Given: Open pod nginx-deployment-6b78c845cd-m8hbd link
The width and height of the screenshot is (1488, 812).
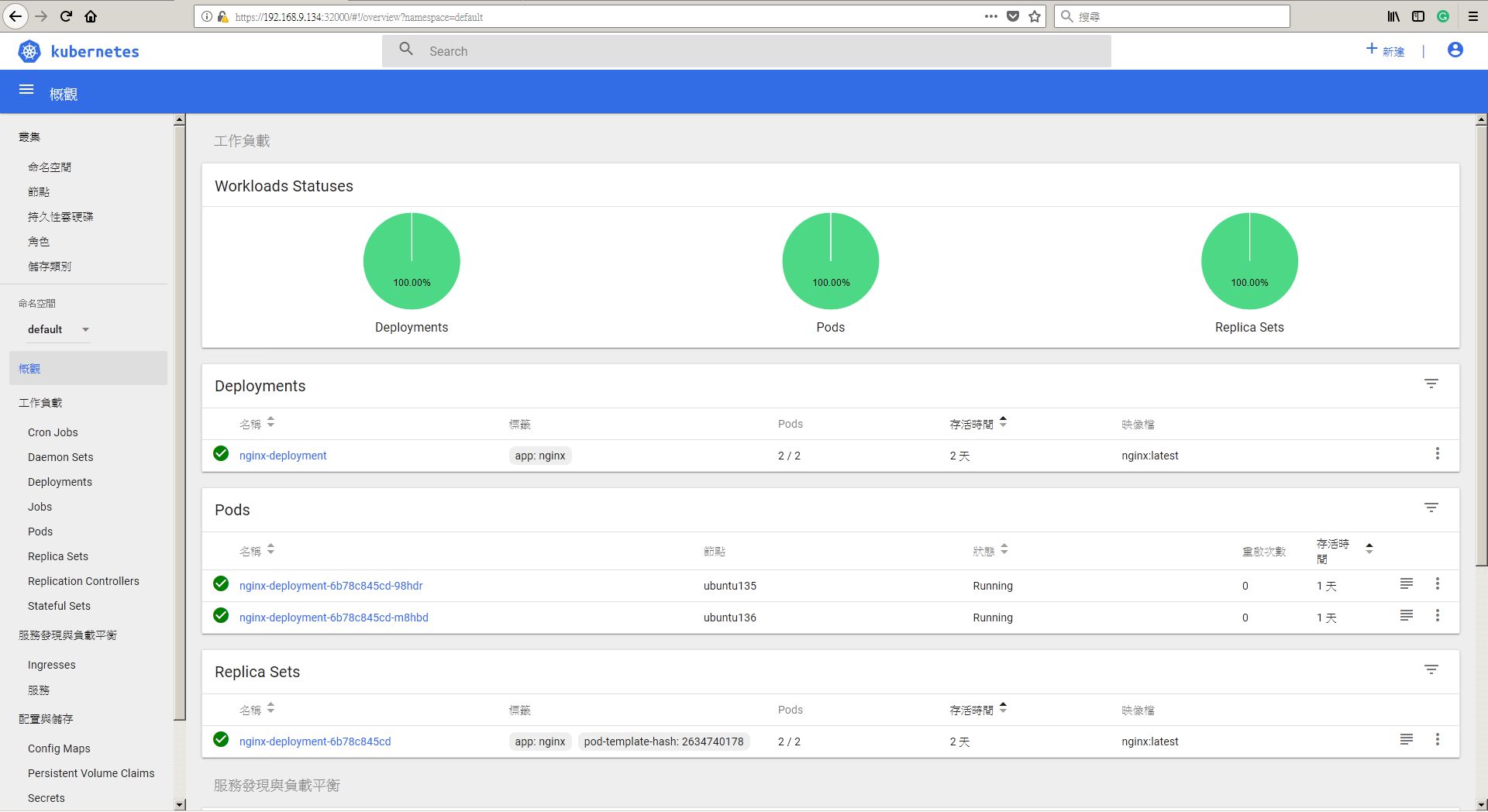Looking at the screenshot, I should point(334,618).
